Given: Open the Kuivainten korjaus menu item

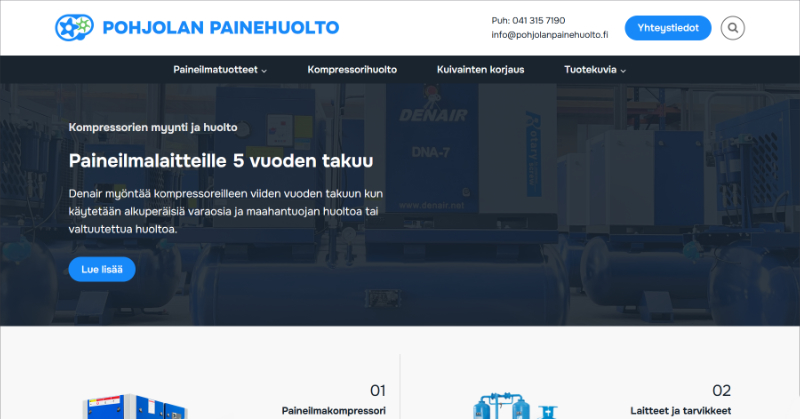Looking at the screenshot, I should pos(480,70).
